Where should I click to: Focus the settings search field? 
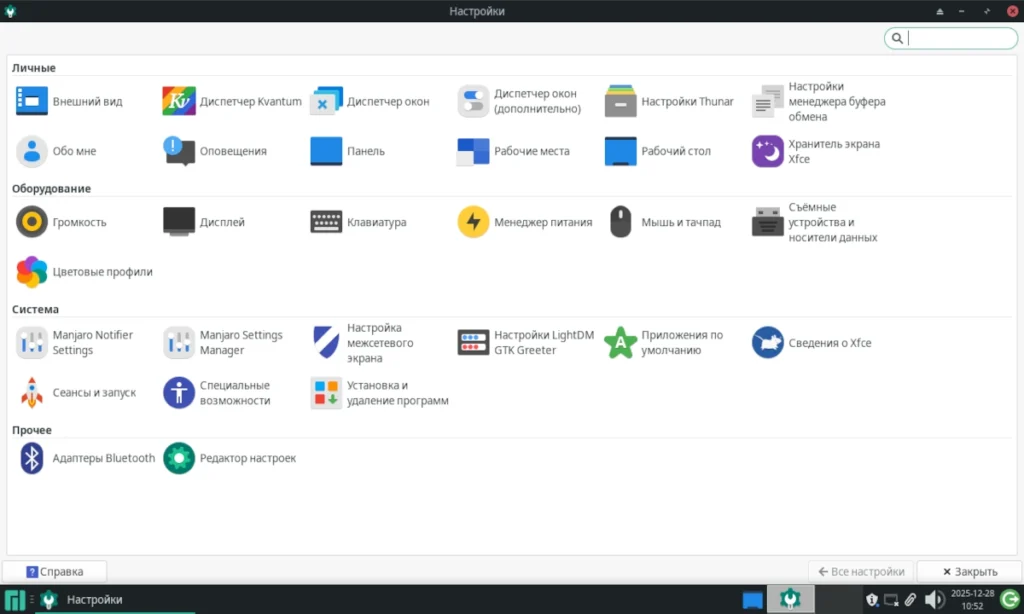(x=951, y=39)
